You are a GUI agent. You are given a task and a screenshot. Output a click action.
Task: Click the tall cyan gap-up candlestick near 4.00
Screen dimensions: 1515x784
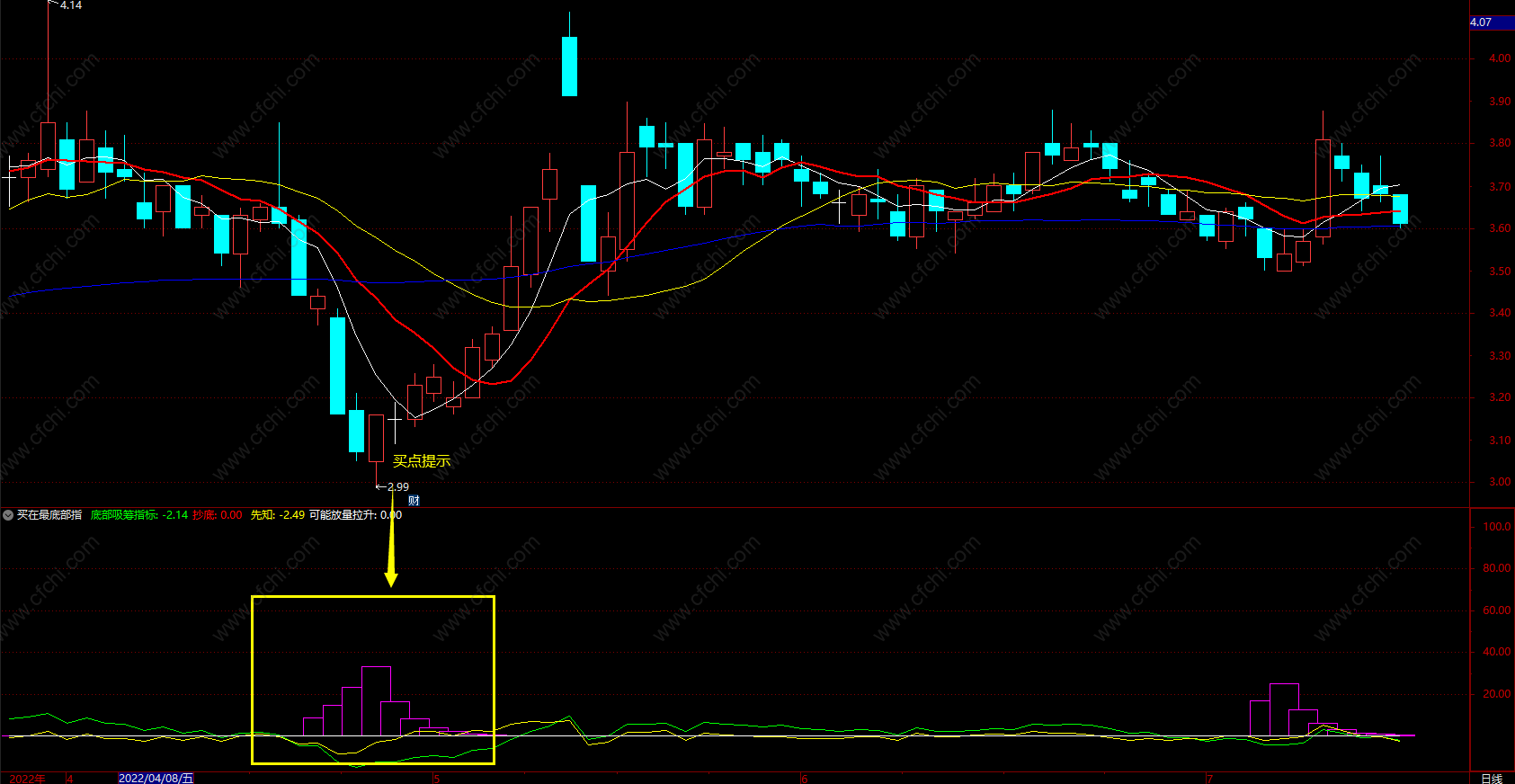(x=569, y=66)
